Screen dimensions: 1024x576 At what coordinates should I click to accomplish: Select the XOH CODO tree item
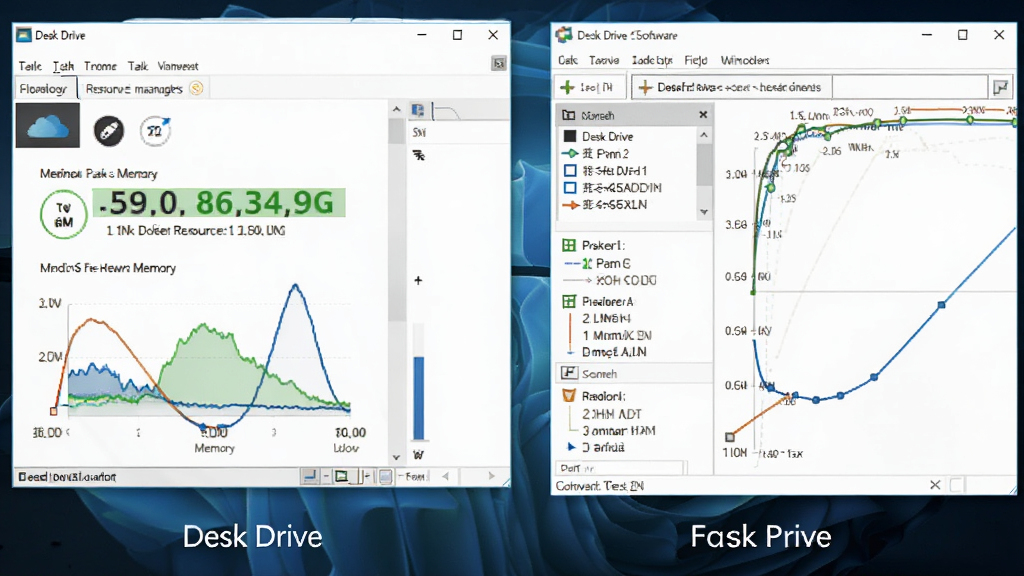click(626, 280)
